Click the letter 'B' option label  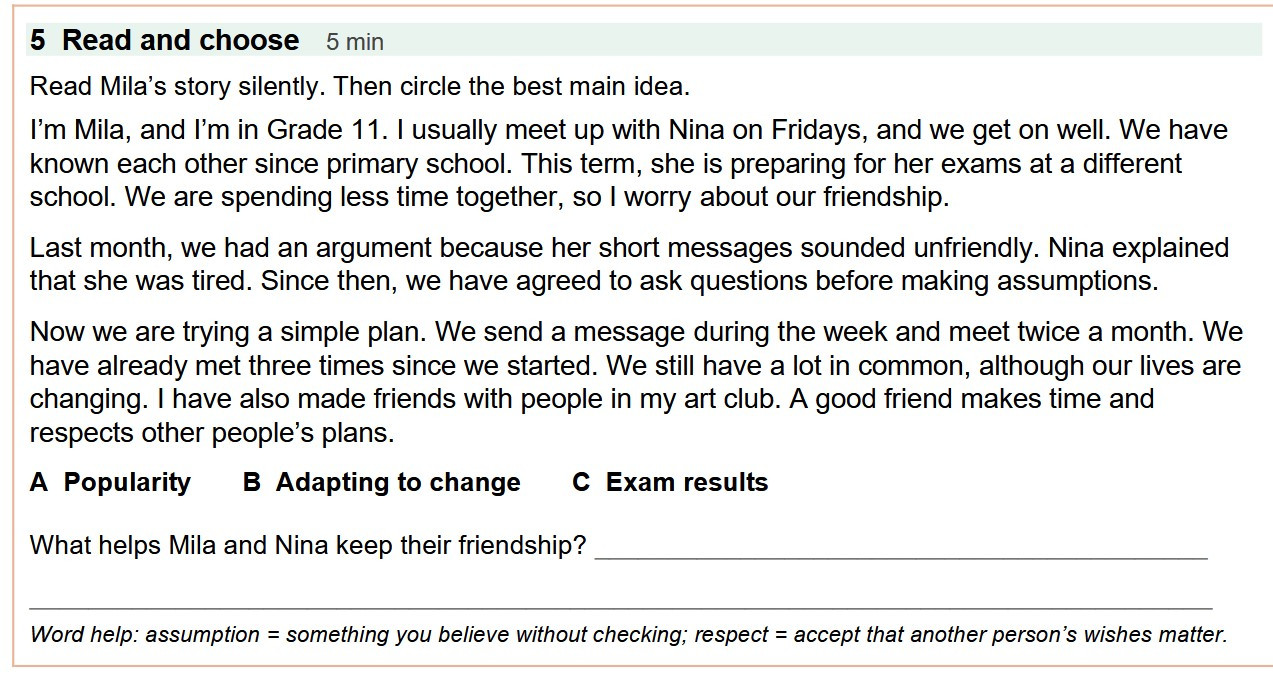[x=252, y=482]
